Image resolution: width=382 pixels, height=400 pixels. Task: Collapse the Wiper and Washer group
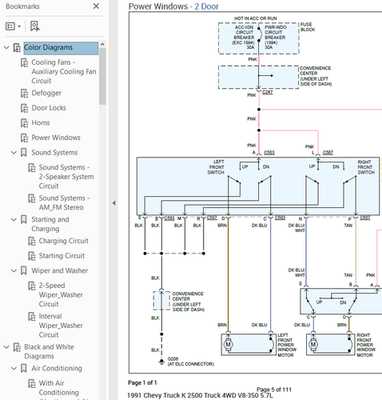pyautogui.click(x=14, y=271)
